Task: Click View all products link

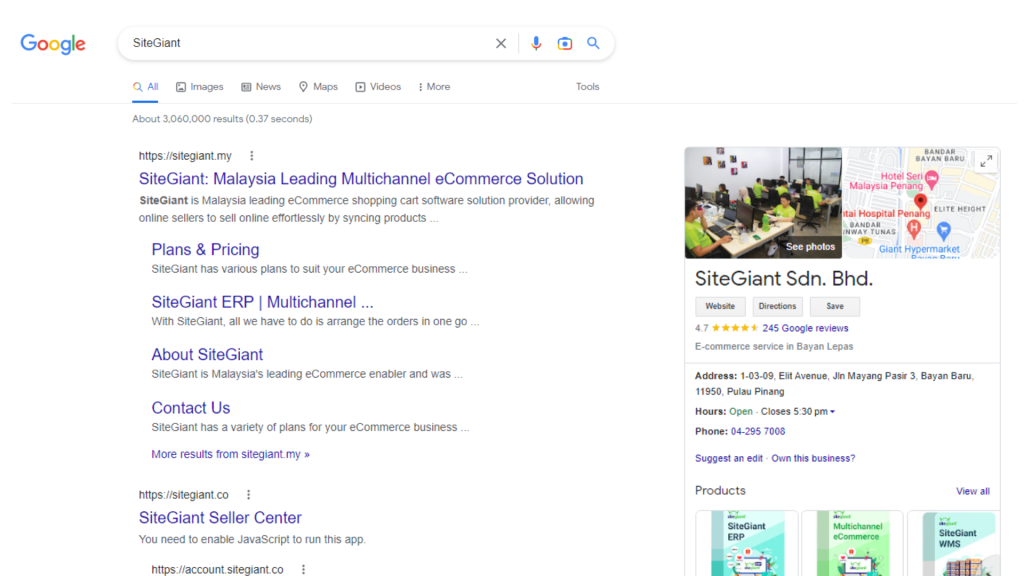Action: 972,491
